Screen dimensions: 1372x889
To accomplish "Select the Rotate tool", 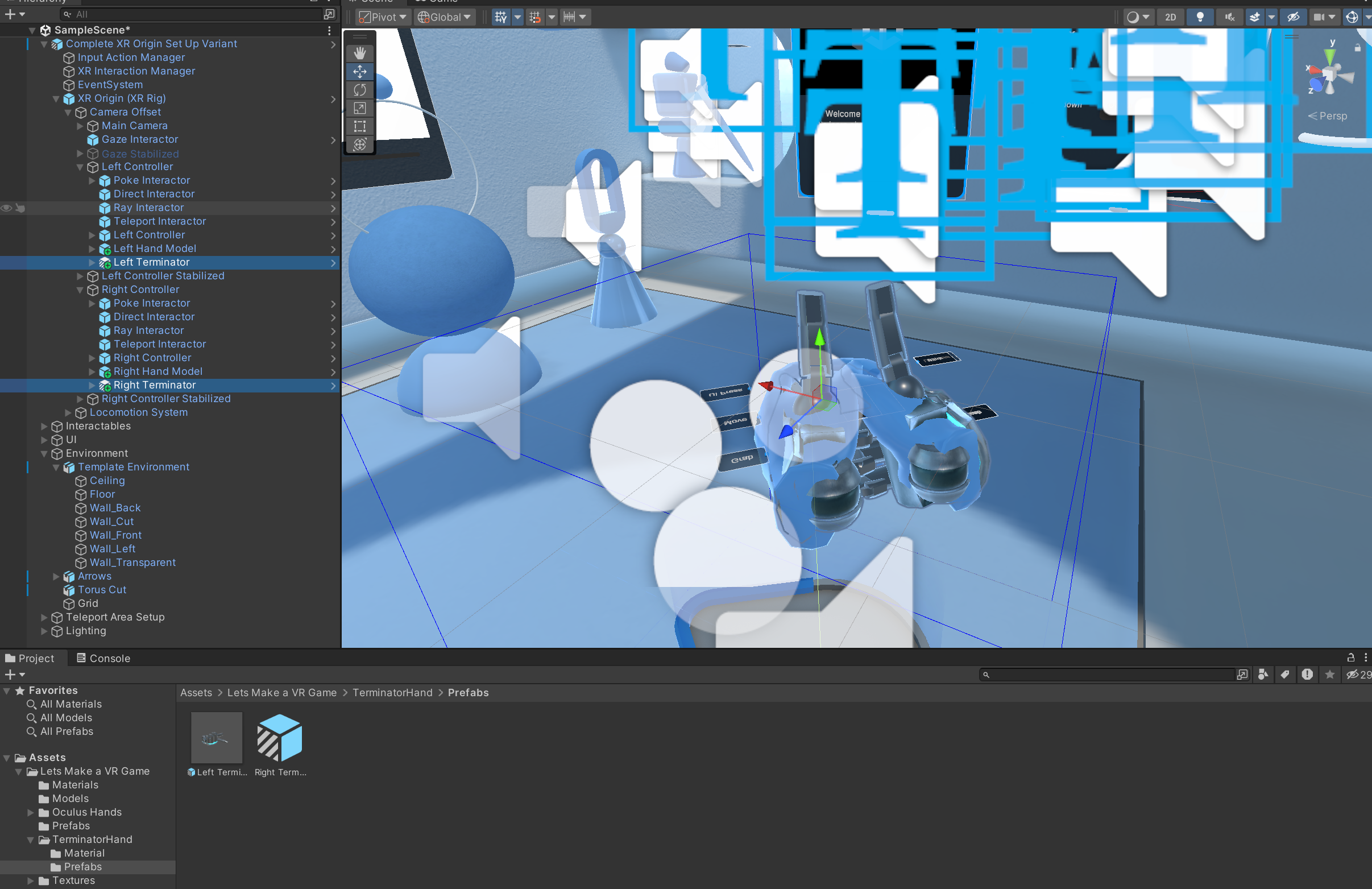I will tap(360, 90).
